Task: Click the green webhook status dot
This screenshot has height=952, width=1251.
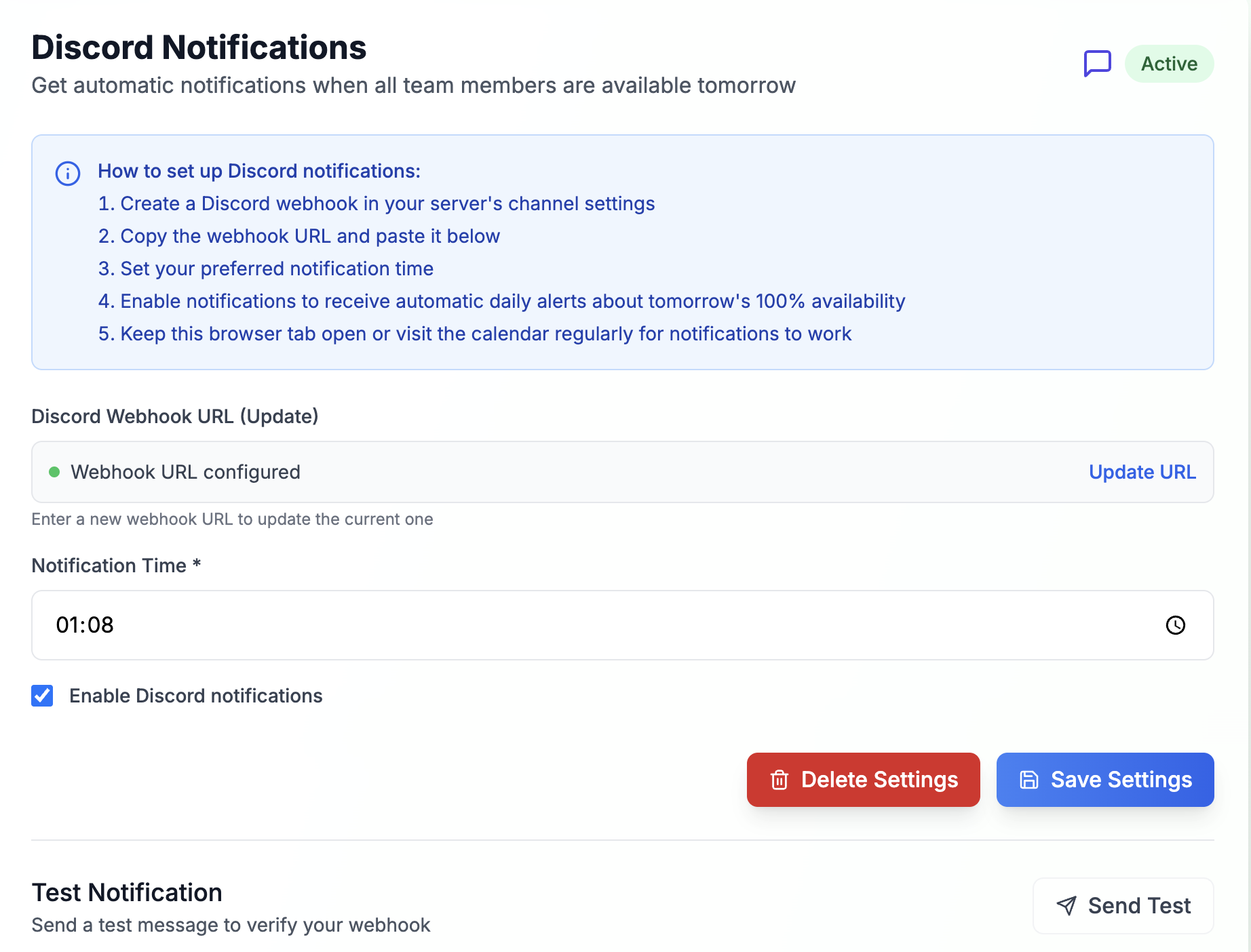Action: (x=54, y=472)
